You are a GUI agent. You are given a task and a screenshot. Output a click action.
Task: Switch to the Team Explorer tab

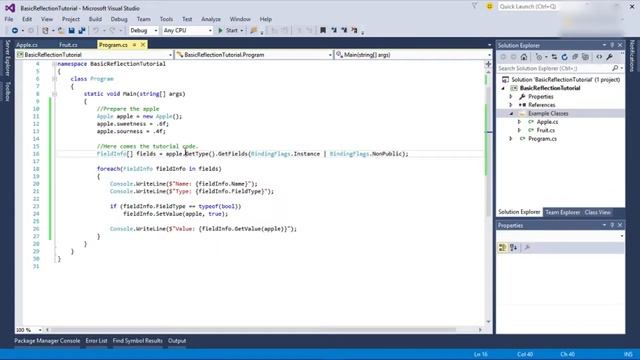(562, 212)
